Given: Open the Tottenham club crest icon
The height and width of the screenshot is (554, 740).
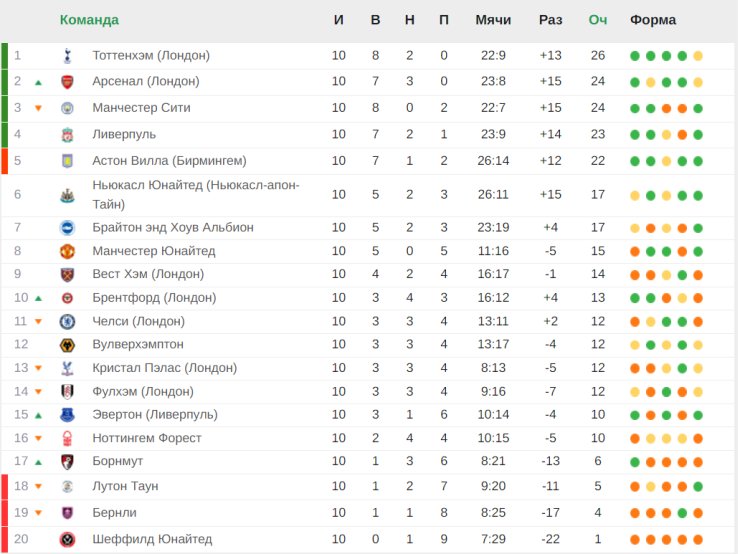Looking at the screenshot, I should pyautogui.click(x=67, y=56).
